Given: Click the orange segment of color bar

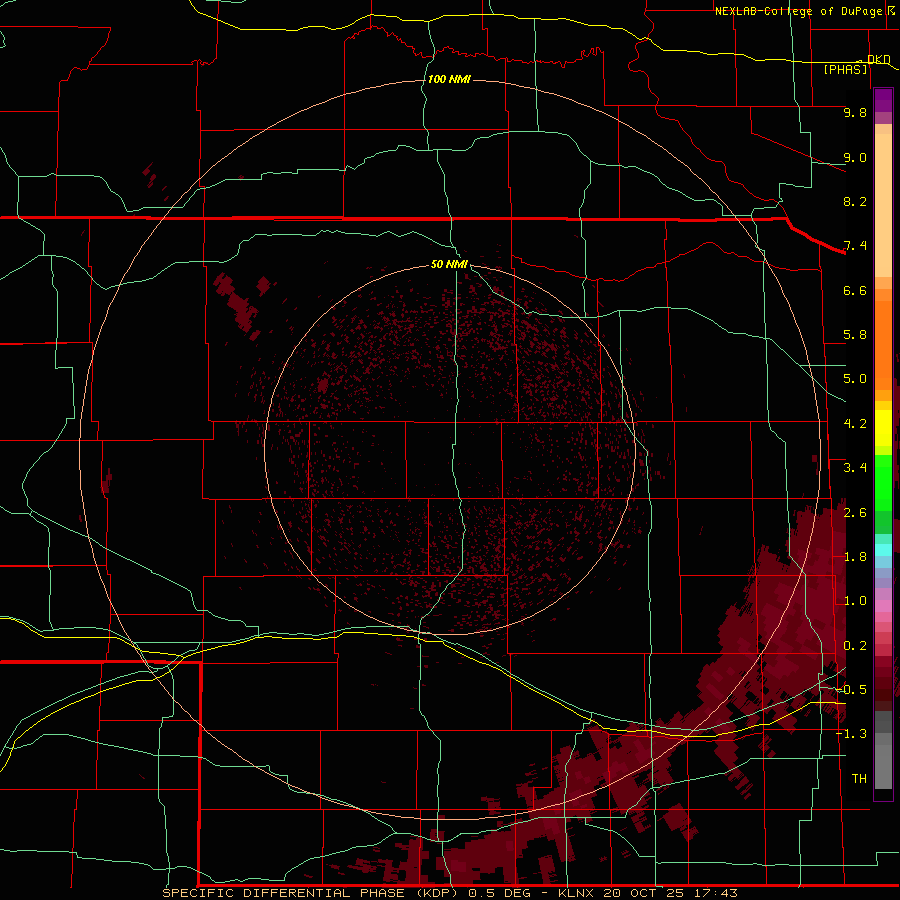Looking at the screenshot, I should point(883,345).
